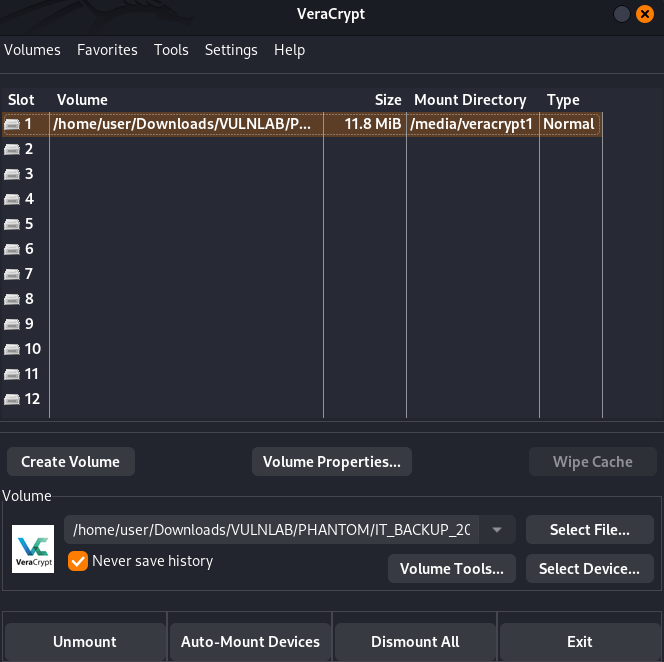
Task: Click the drive icon for slot 11
Action: point(12,374)
